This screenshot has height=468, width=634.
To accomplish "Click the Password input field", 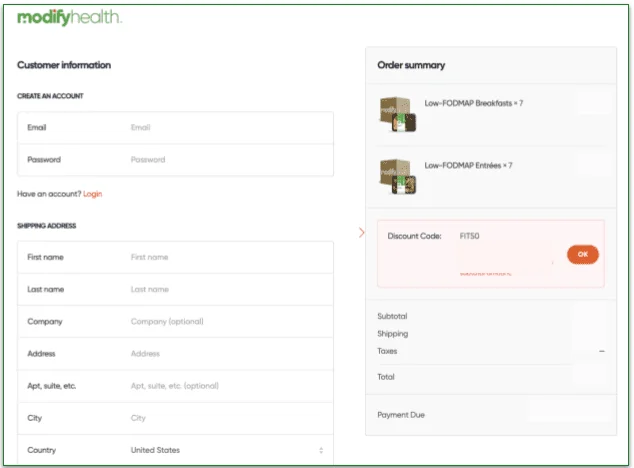I will coord(175,160).
